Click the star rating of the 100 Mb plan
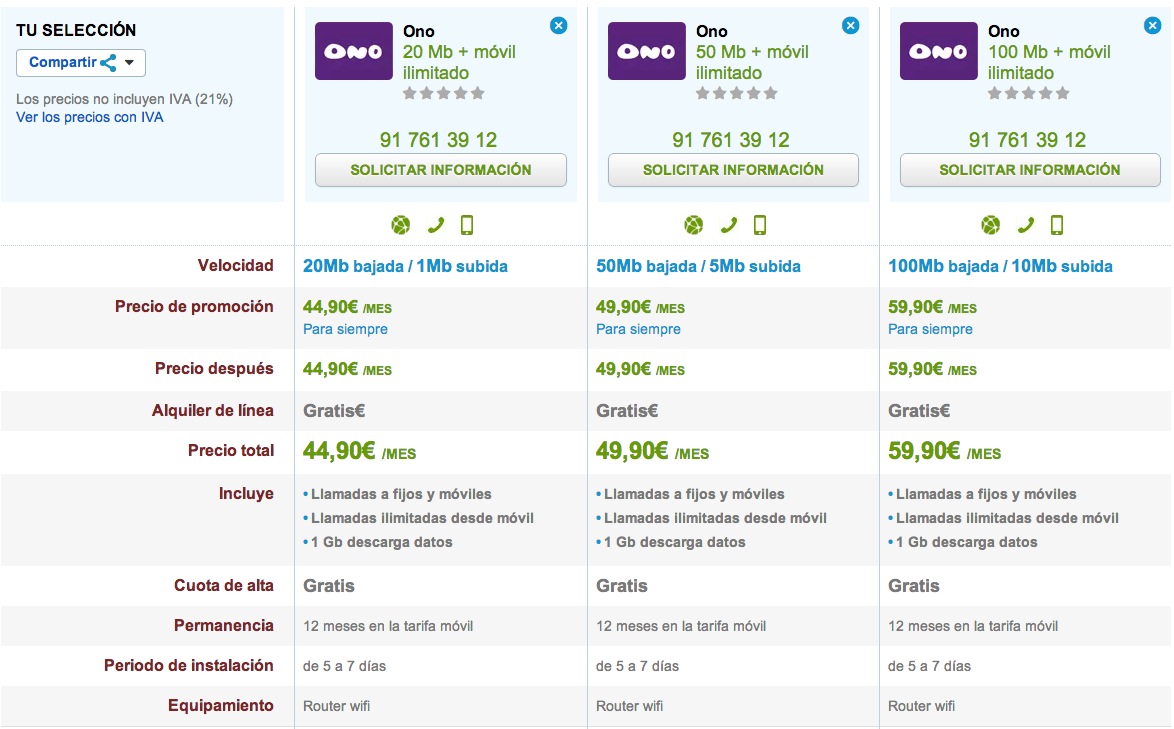Viewport: 1174px width, 729px height. click(x=1029, y=94)
